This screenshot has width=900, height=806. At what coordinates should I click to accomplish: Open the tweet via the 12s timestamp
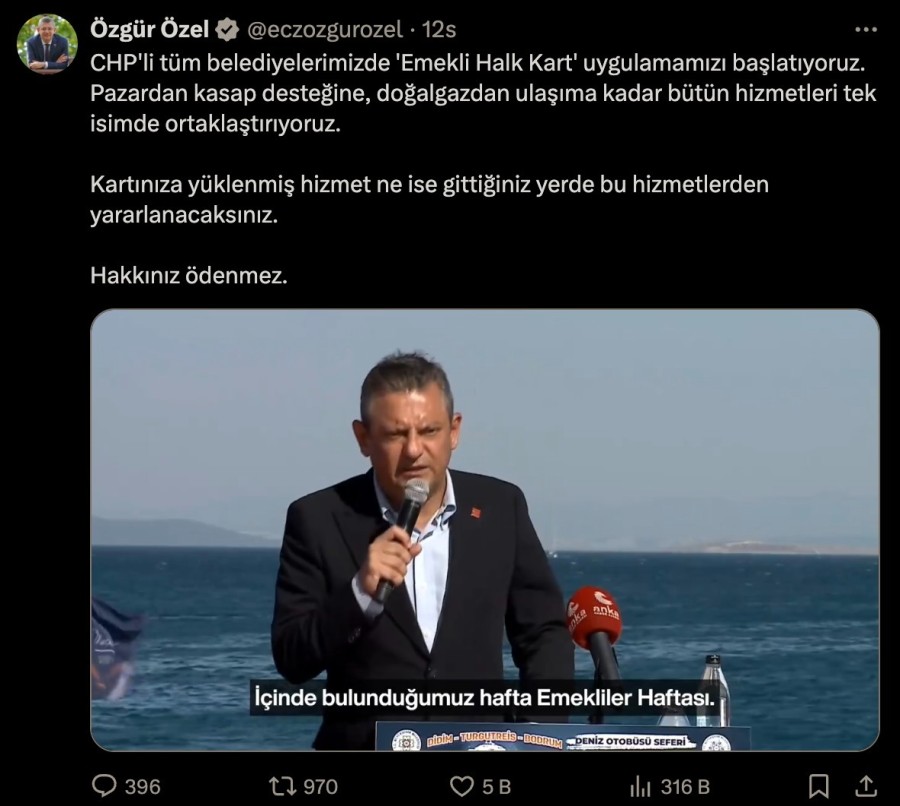[x=439, y=30]
